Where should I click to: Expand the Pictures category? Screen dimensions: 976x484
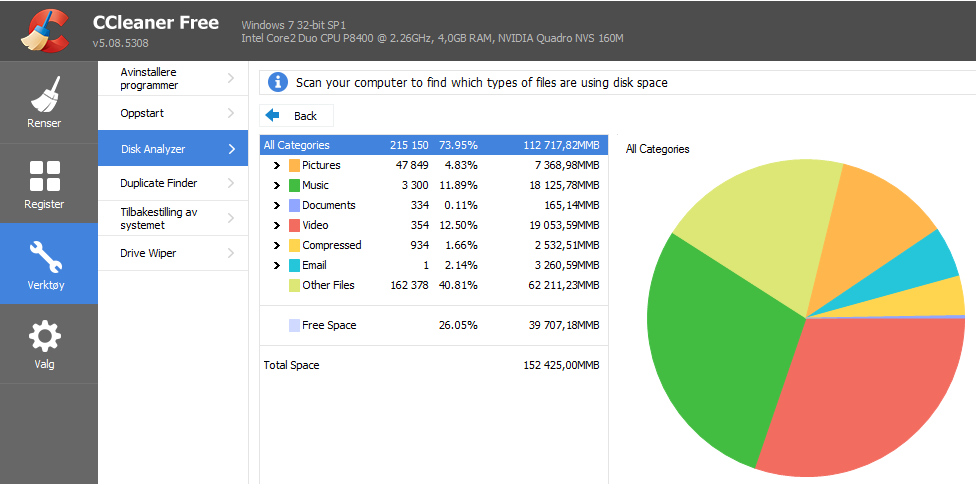coord(277,165)
